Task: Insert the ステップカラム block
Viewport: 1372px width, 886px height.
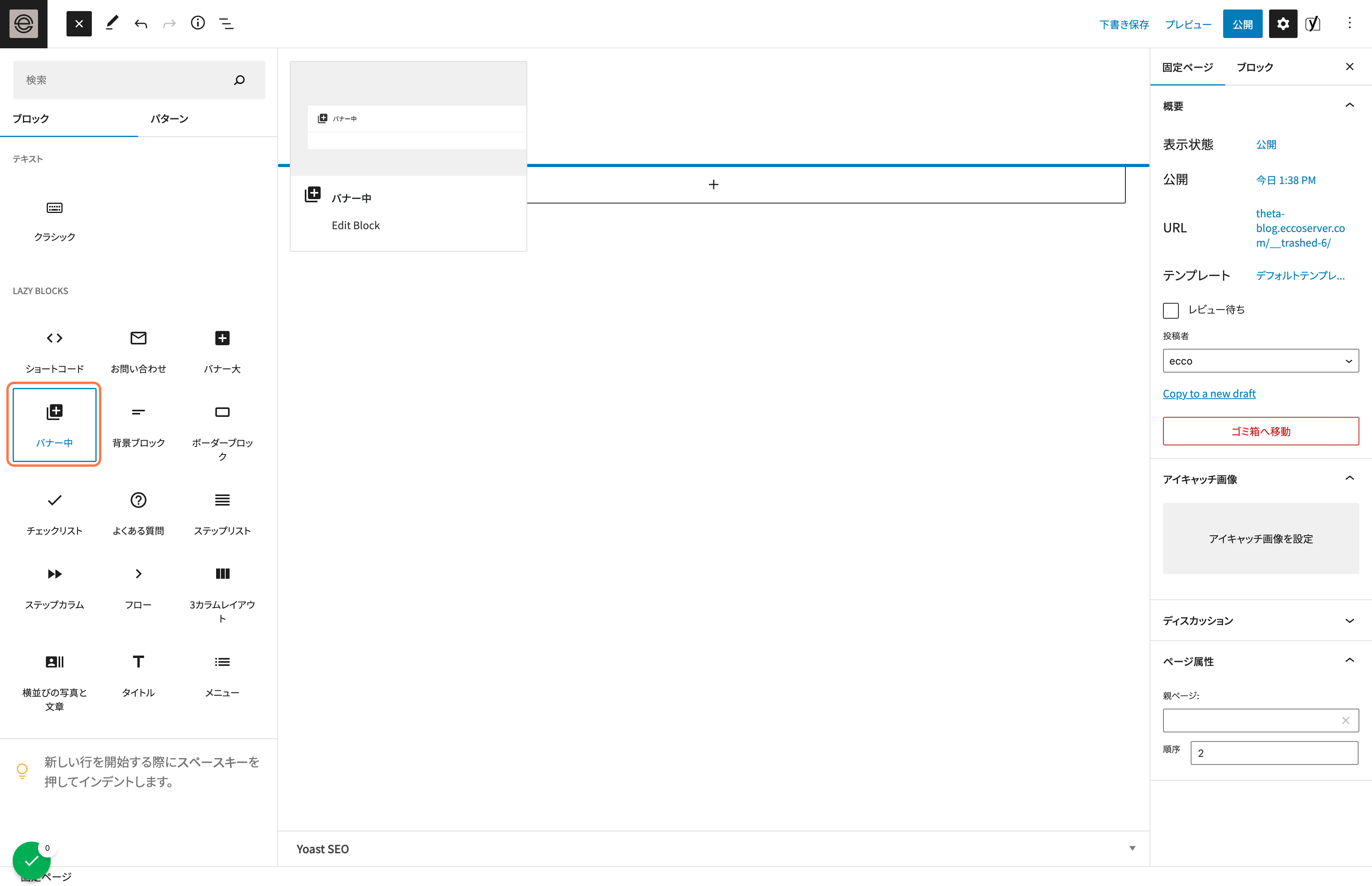Action: (55, 588)
